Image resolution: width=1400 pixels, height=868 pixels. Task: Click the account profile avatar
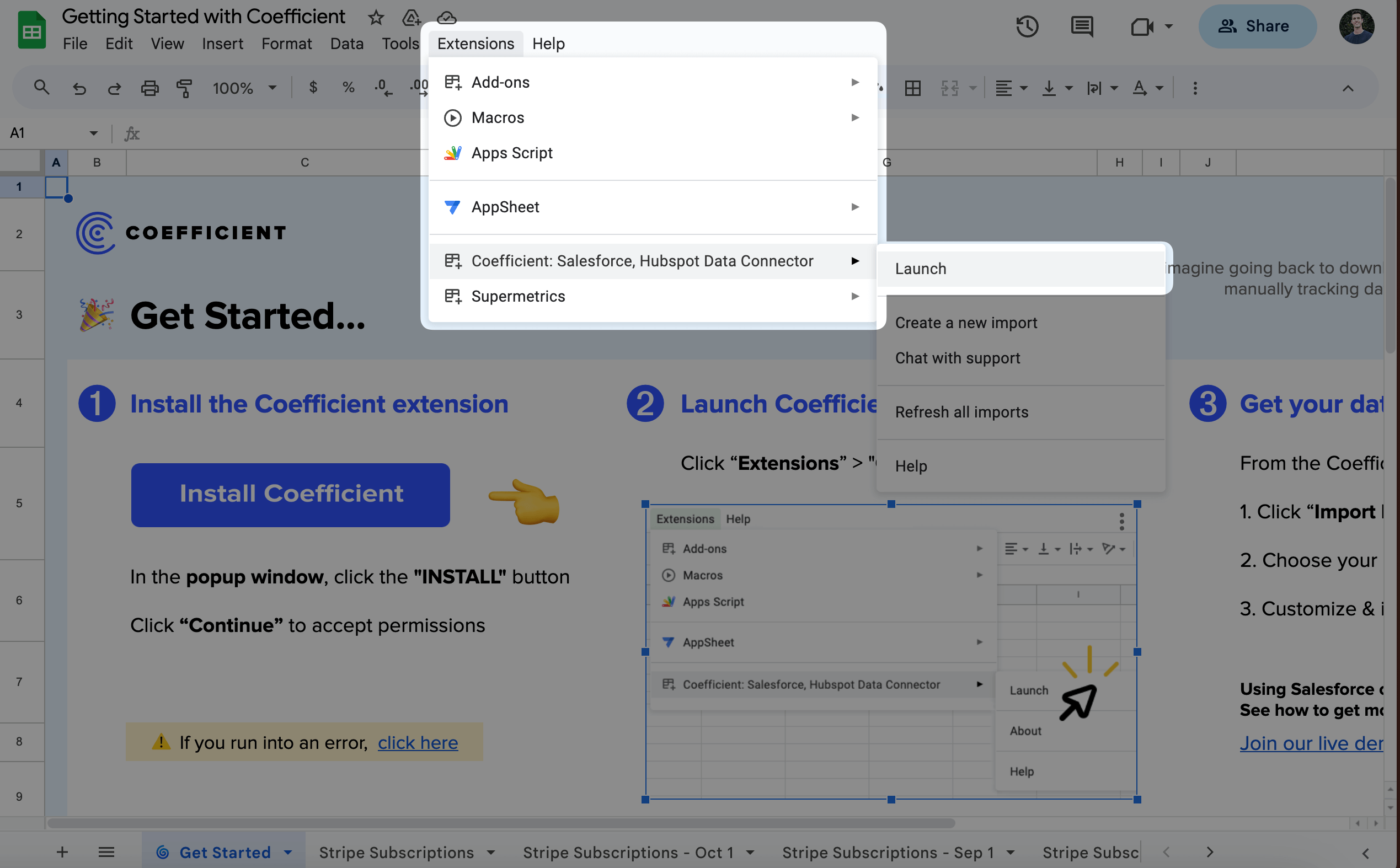1356,26
